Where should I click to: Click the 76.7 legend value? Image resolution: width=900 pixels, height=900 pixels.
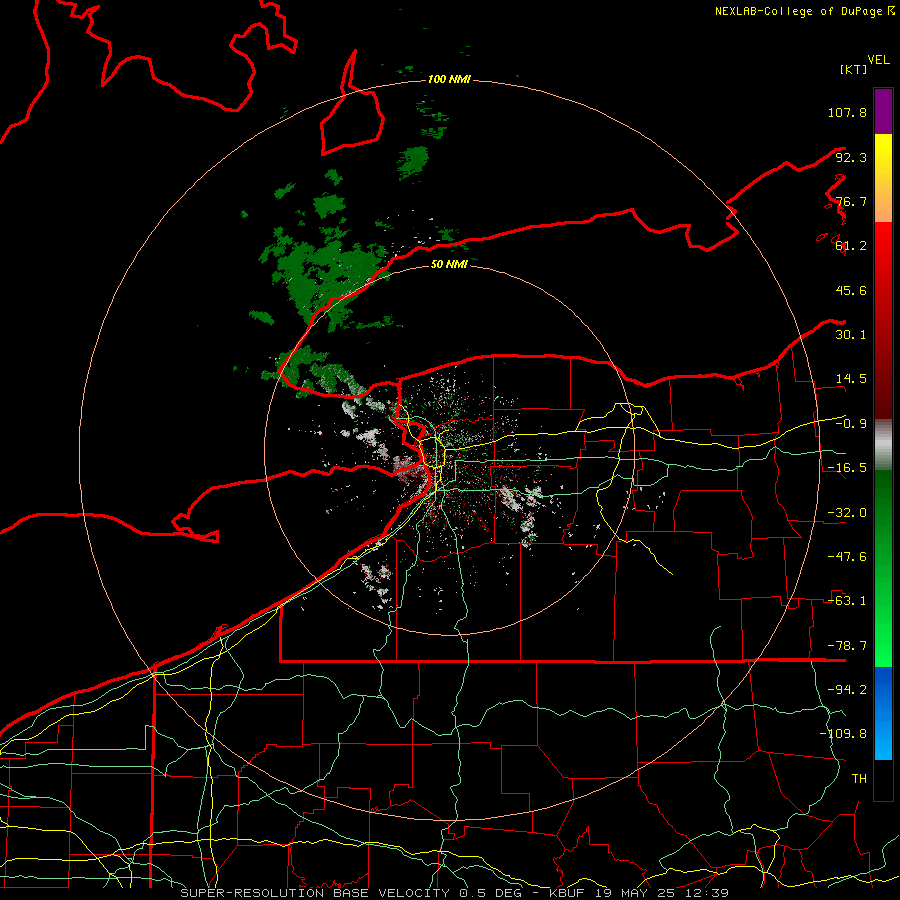(851, 201)
